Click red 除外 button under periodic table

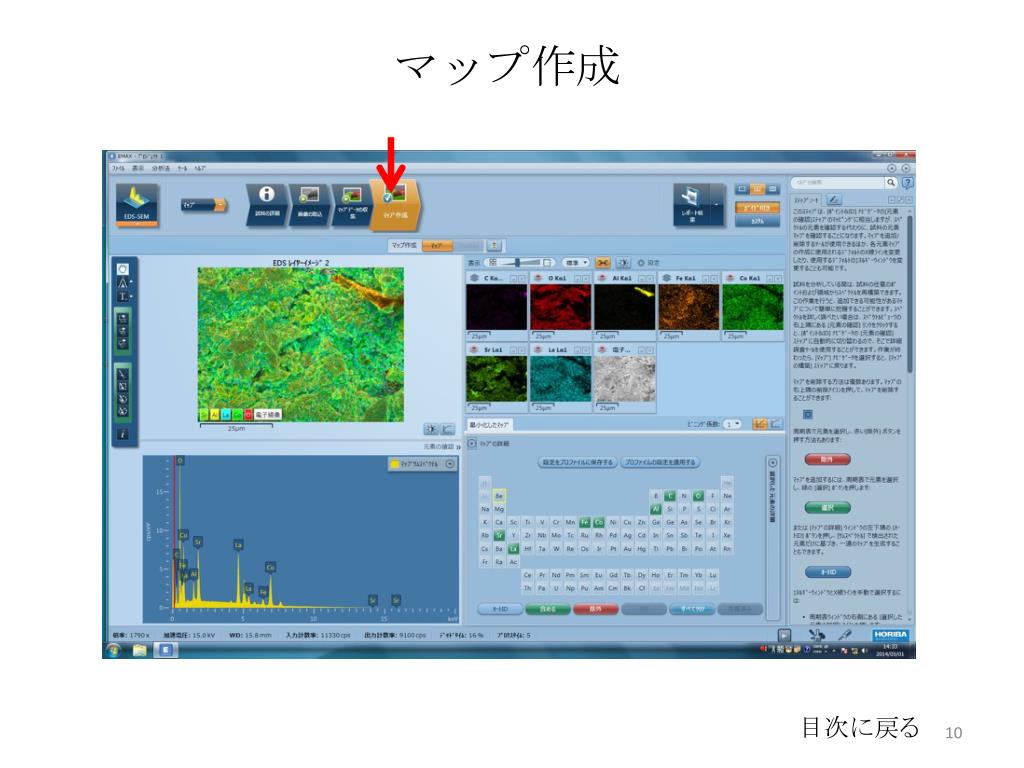596,609
